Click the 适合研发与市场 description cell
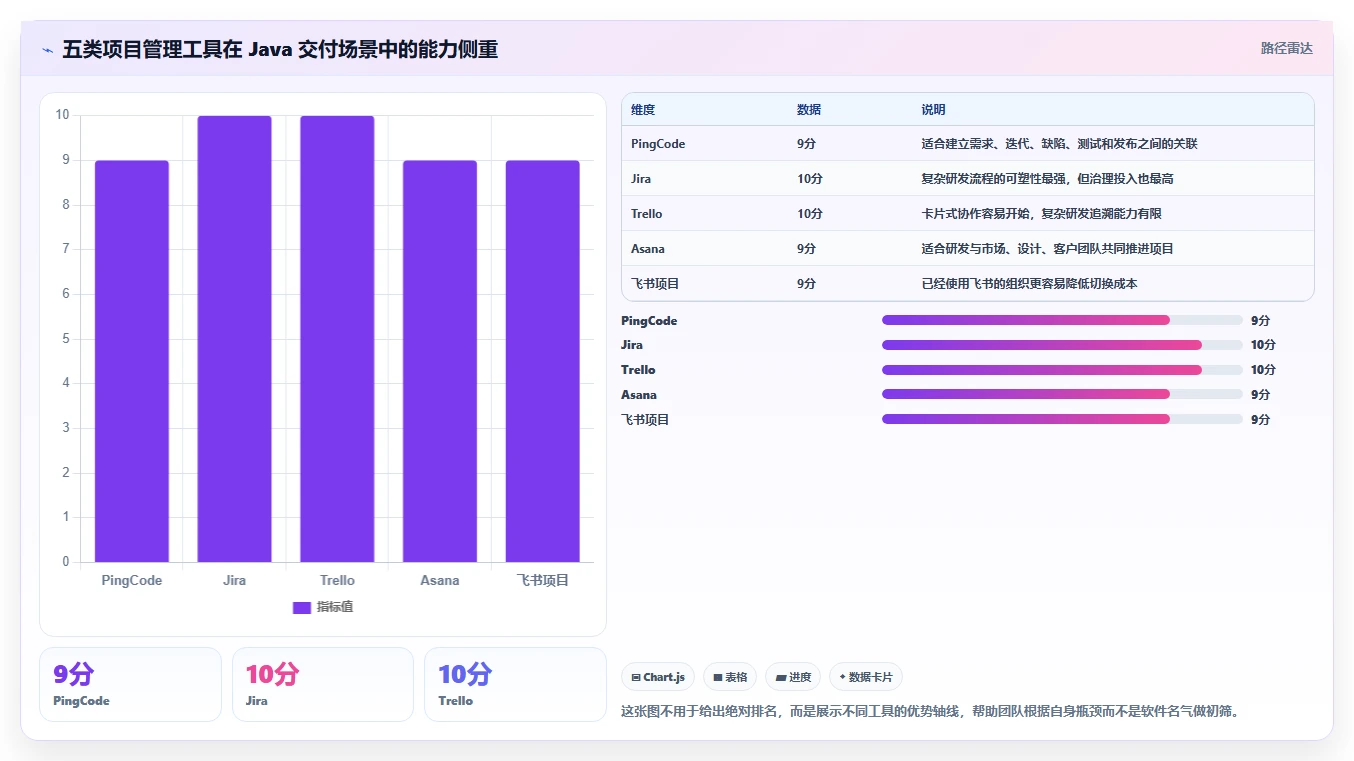 [x=1047, y=249]
